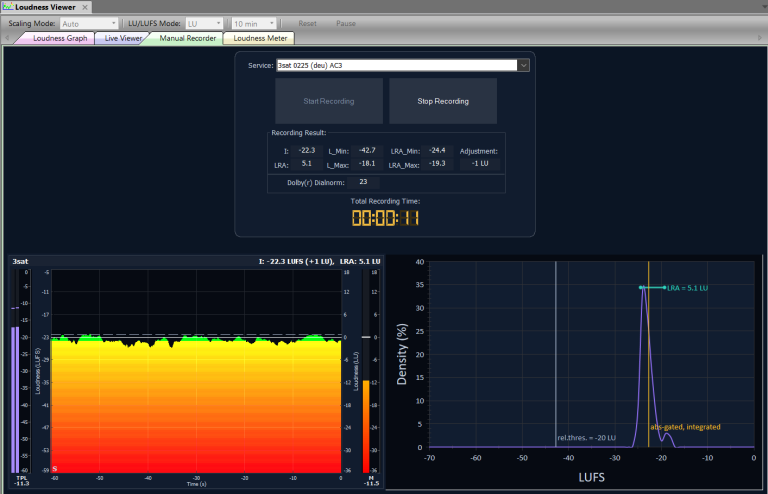Select the Manual Recorder tab
Image resolution: width=768 pixels, height=494 pixels.
tap(188, 38)
